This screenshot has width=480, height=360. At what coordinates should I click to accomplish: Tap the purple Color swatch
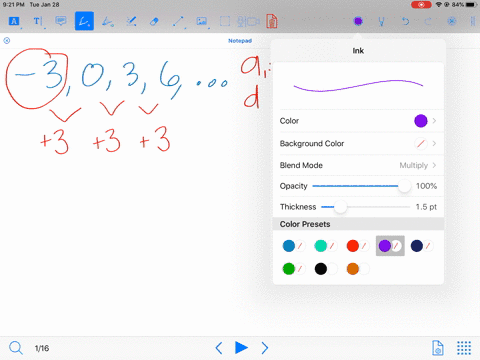coord(421,121)
